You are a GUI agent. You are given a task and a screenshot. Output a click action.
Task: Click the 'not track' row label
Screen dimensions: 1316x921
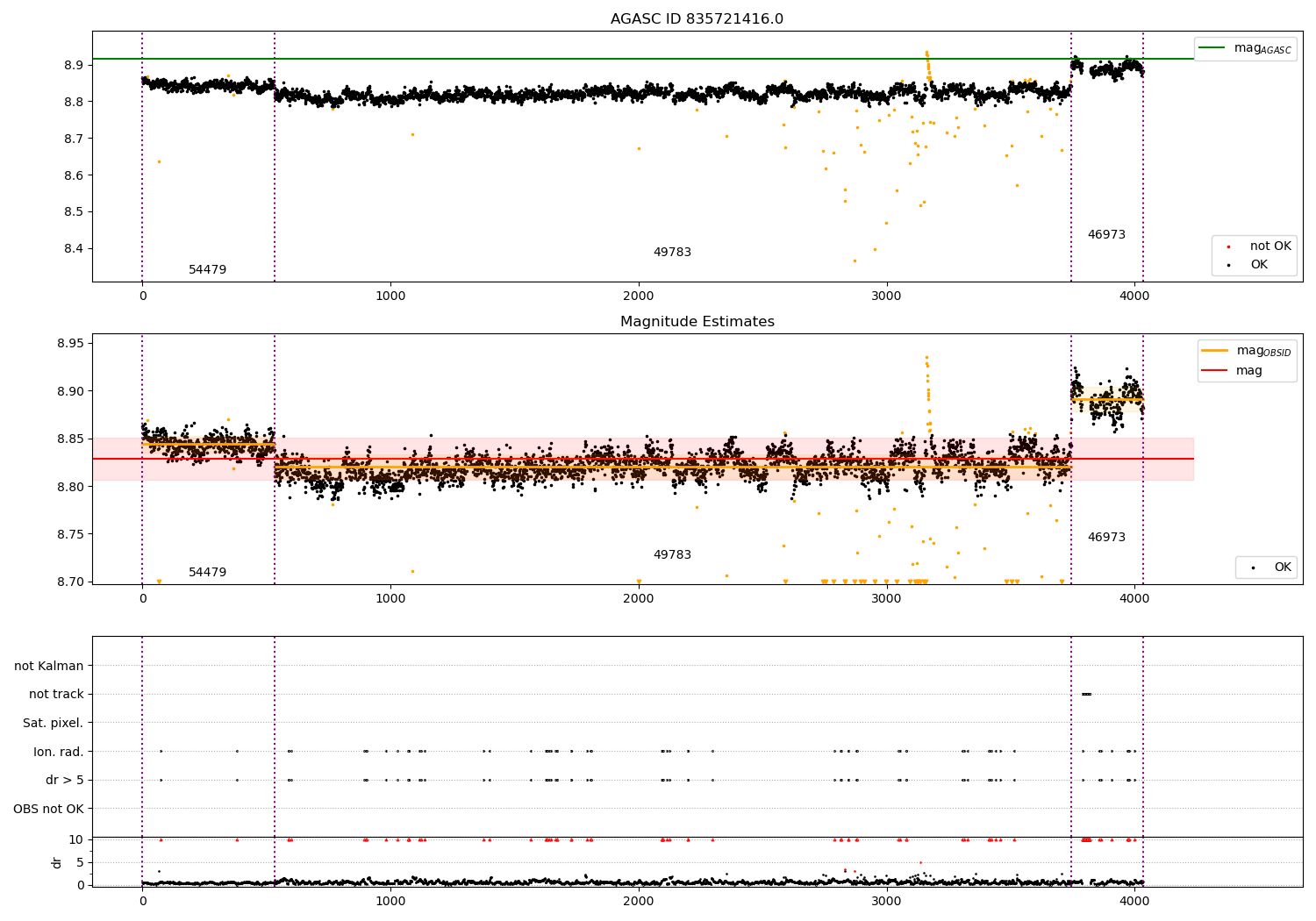56,695
